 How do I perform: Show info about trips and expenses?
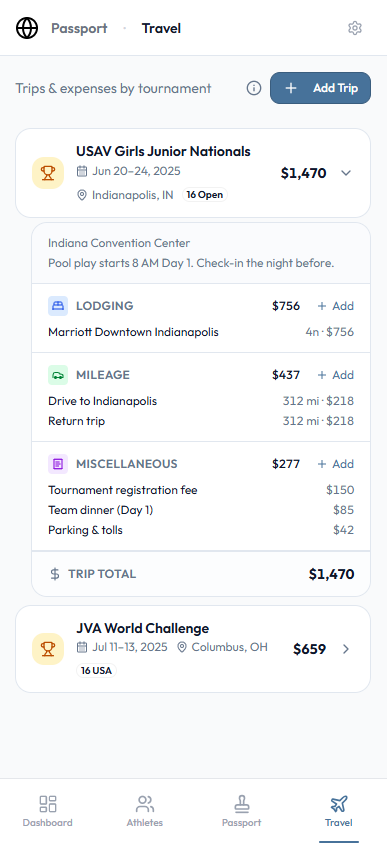click(x=254, y=88)
